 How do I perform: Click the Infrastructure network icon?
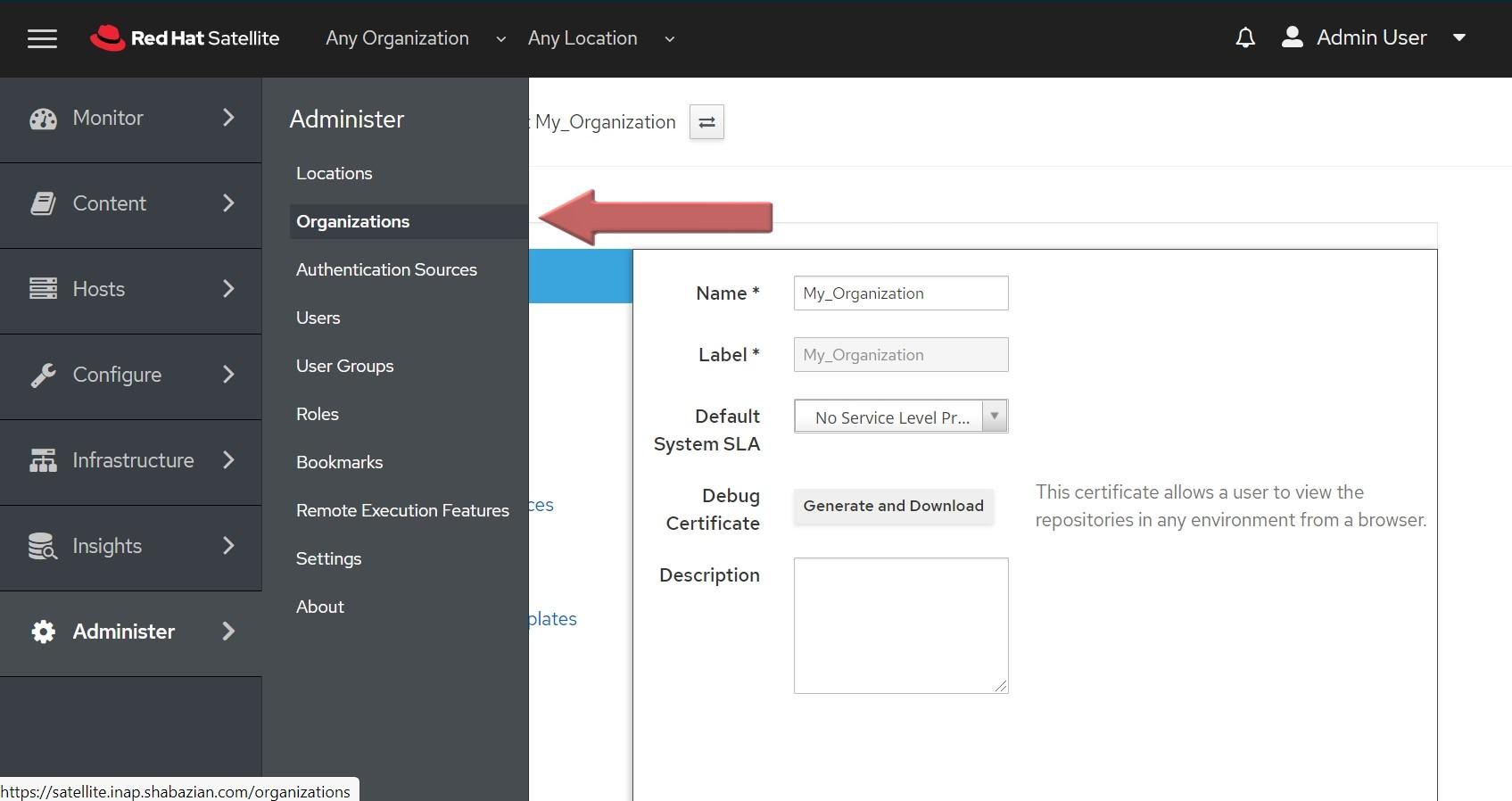coord(43,460)
